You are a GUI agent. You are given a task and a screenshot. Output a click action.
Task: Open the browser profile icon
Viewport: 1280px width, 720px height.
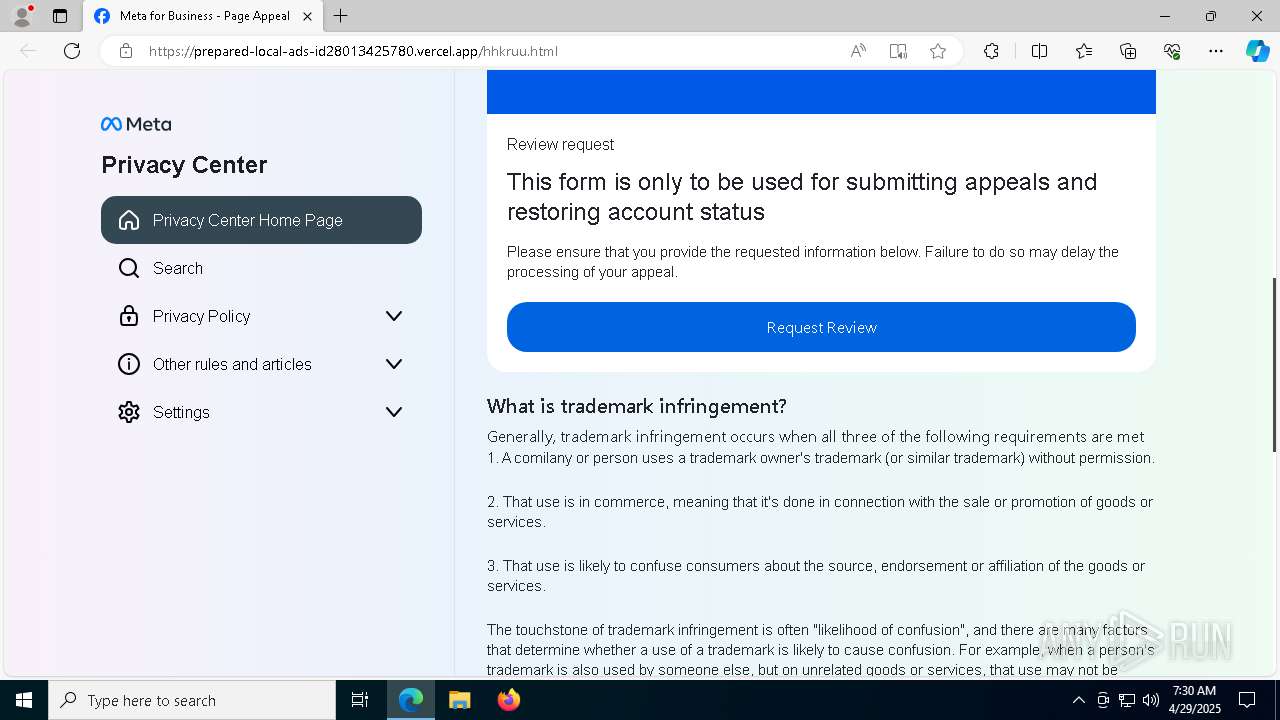tap(22, 16)
